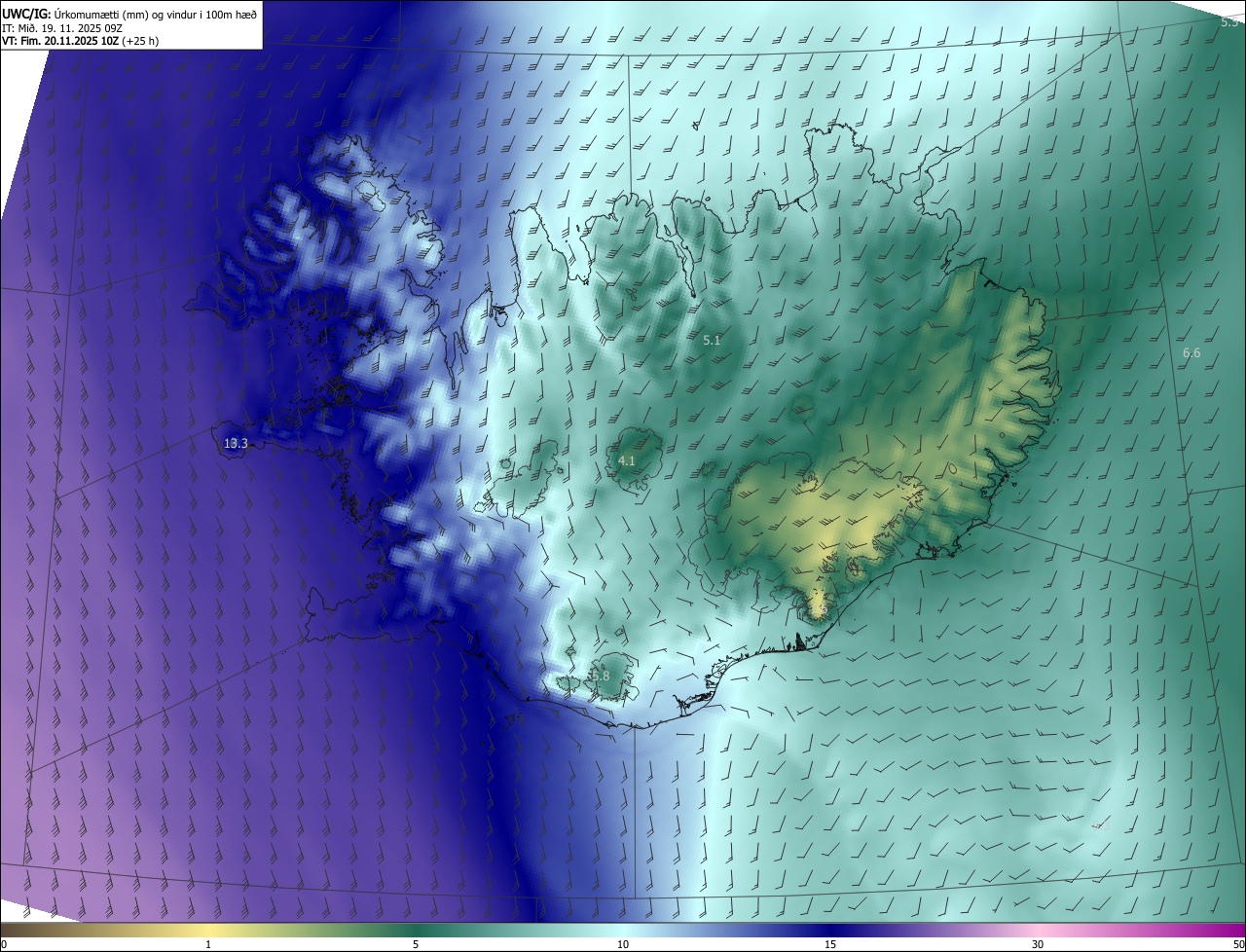Click the valid time "VT: Fim. 20.11.2025 10Z (+25 h)"
Viewport: 1246px width, 952px height.
tap(81, 41)
